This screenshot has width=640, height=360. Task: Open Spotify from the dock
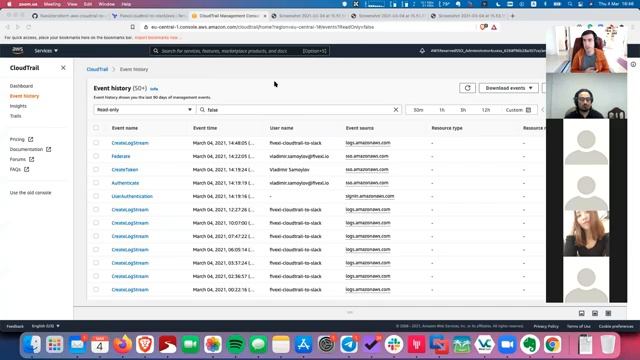[x=236, y=345]
